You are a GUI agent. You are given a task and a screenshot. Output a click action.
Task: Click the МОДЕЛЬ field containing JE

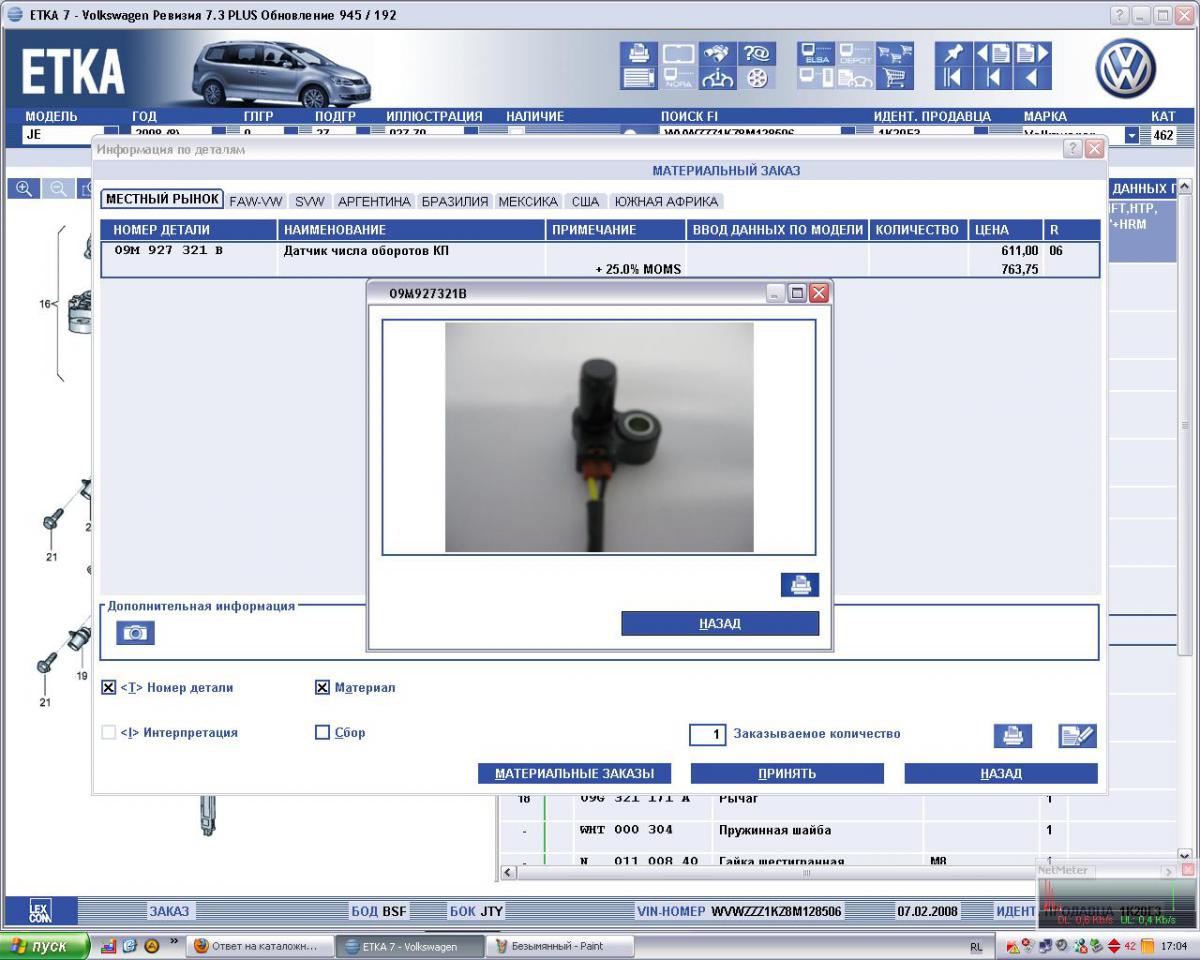(x=62, y=133)
